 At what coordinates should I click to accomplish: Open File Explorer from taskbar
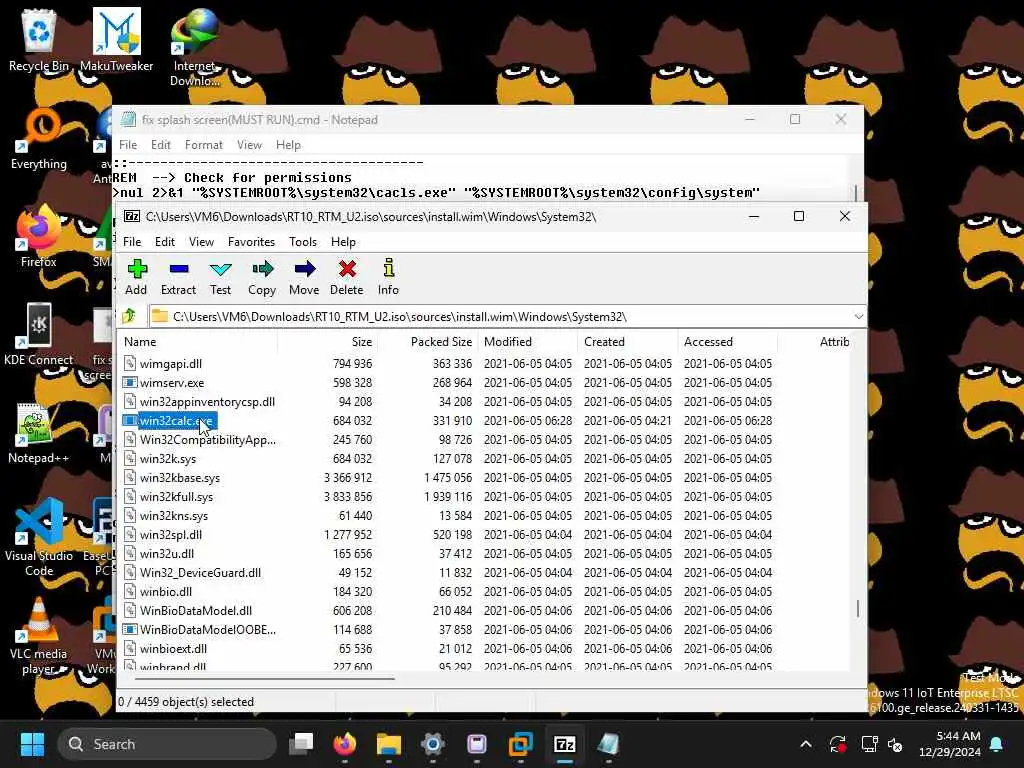pos(389,744)
